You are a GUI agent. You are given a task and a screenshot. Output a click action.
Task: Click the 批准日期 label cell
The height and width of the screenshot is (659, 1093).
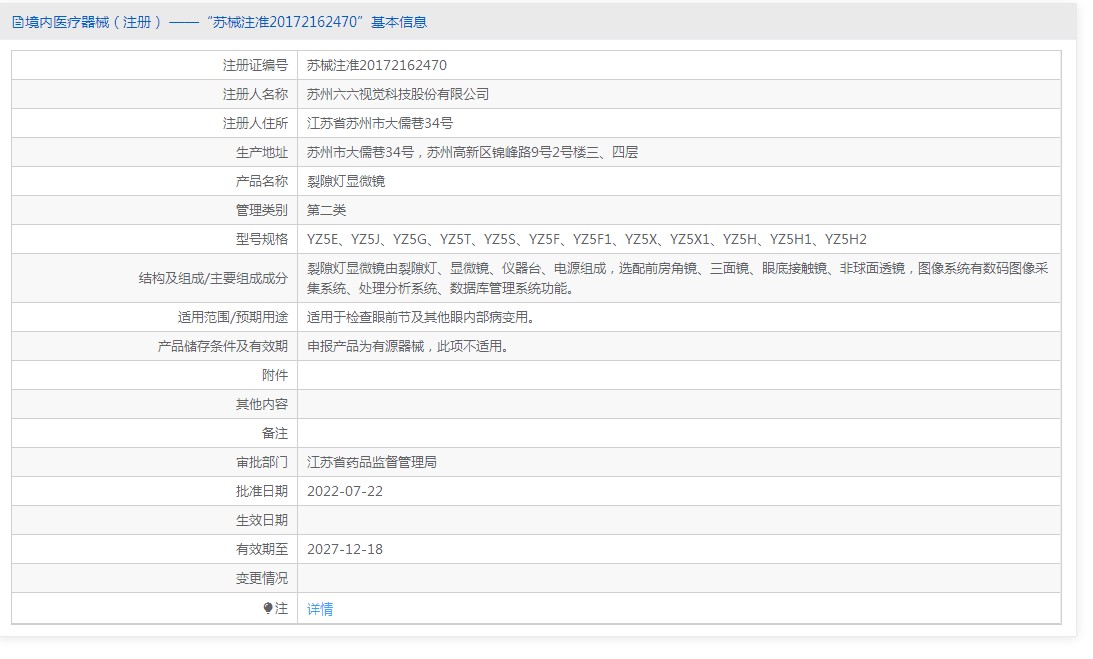[x=155, y=491]
